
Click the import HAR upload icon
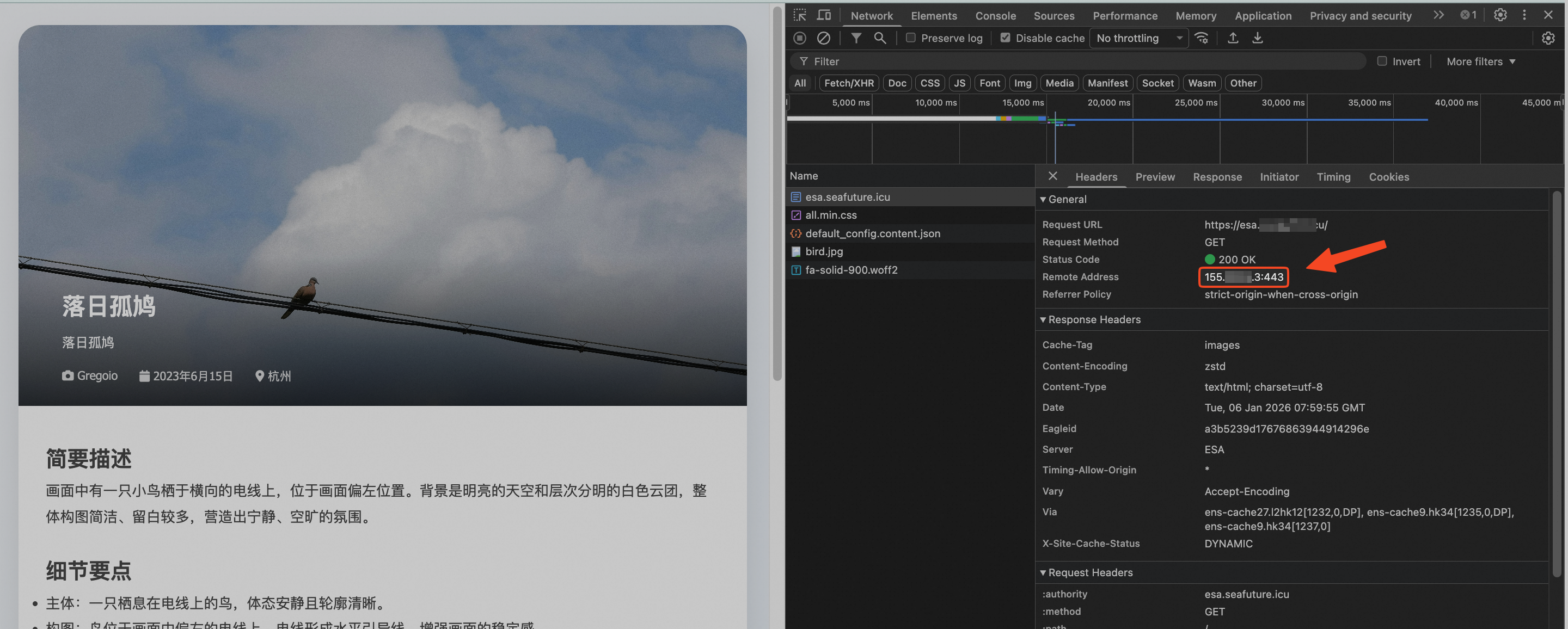coord(1233,38)
